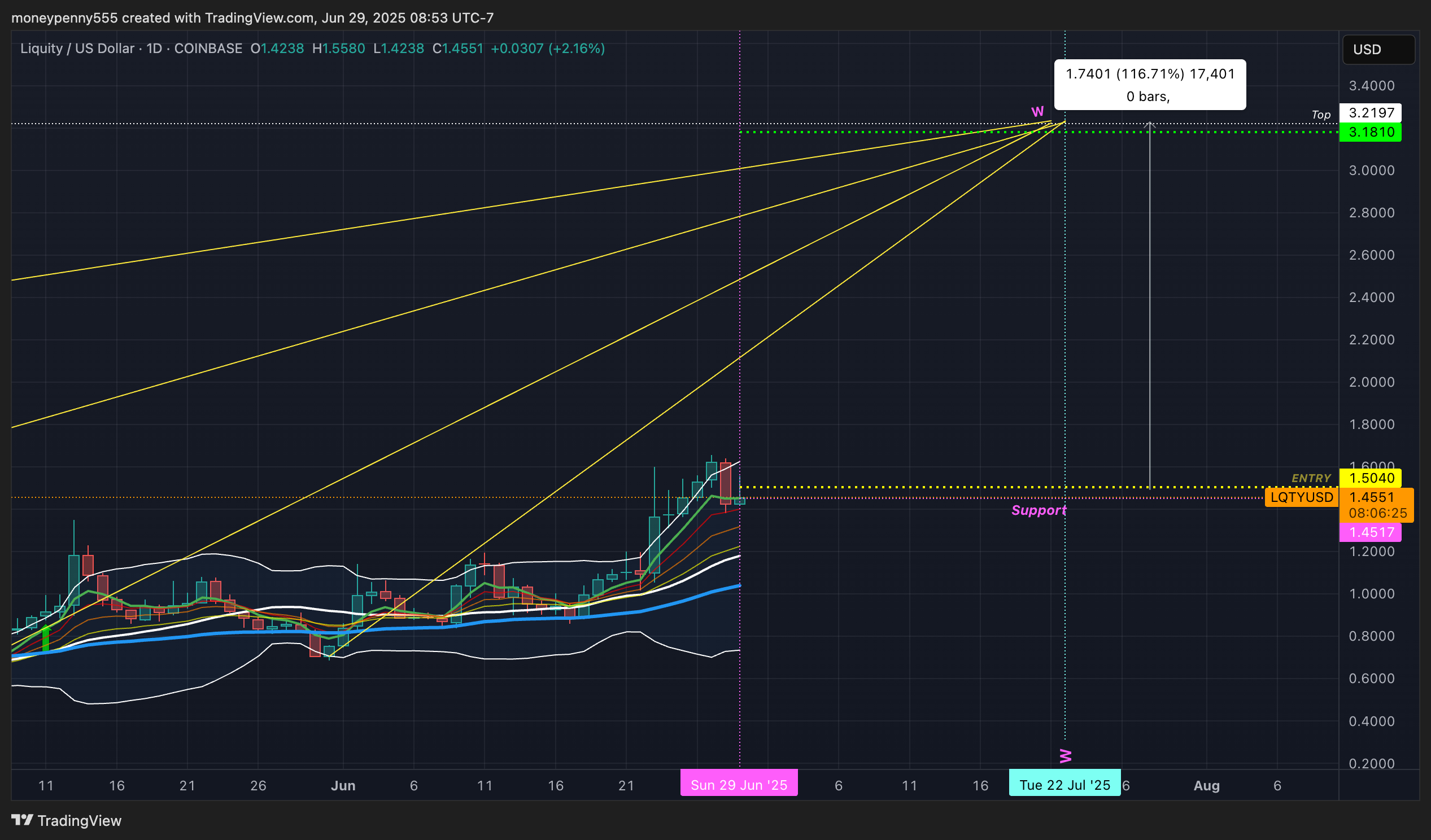Viewport: 1431px width, 840px height.
Task: Click the yellow 1.5040 ENTRY price label
Action: (x=1370, y=478)
